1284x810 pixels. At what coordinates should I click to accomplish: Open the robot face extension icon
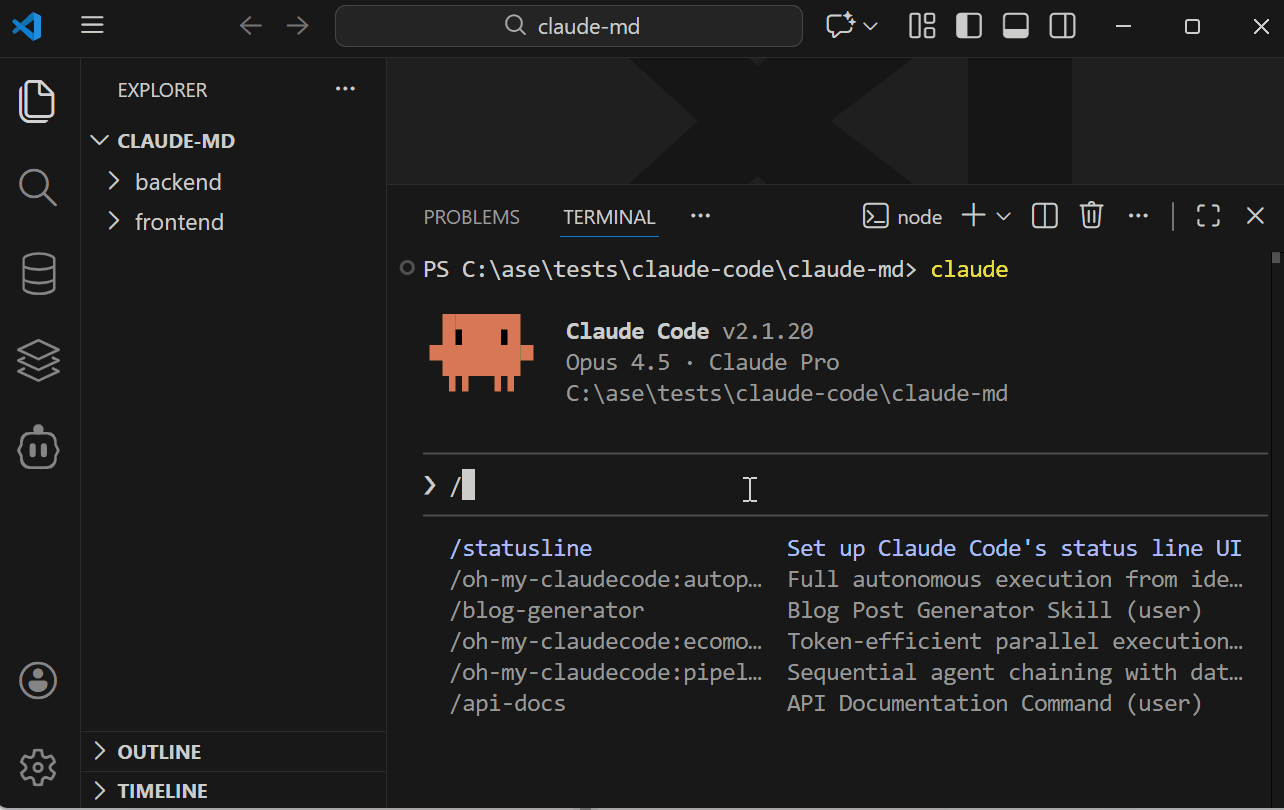(x=38, y=448)
